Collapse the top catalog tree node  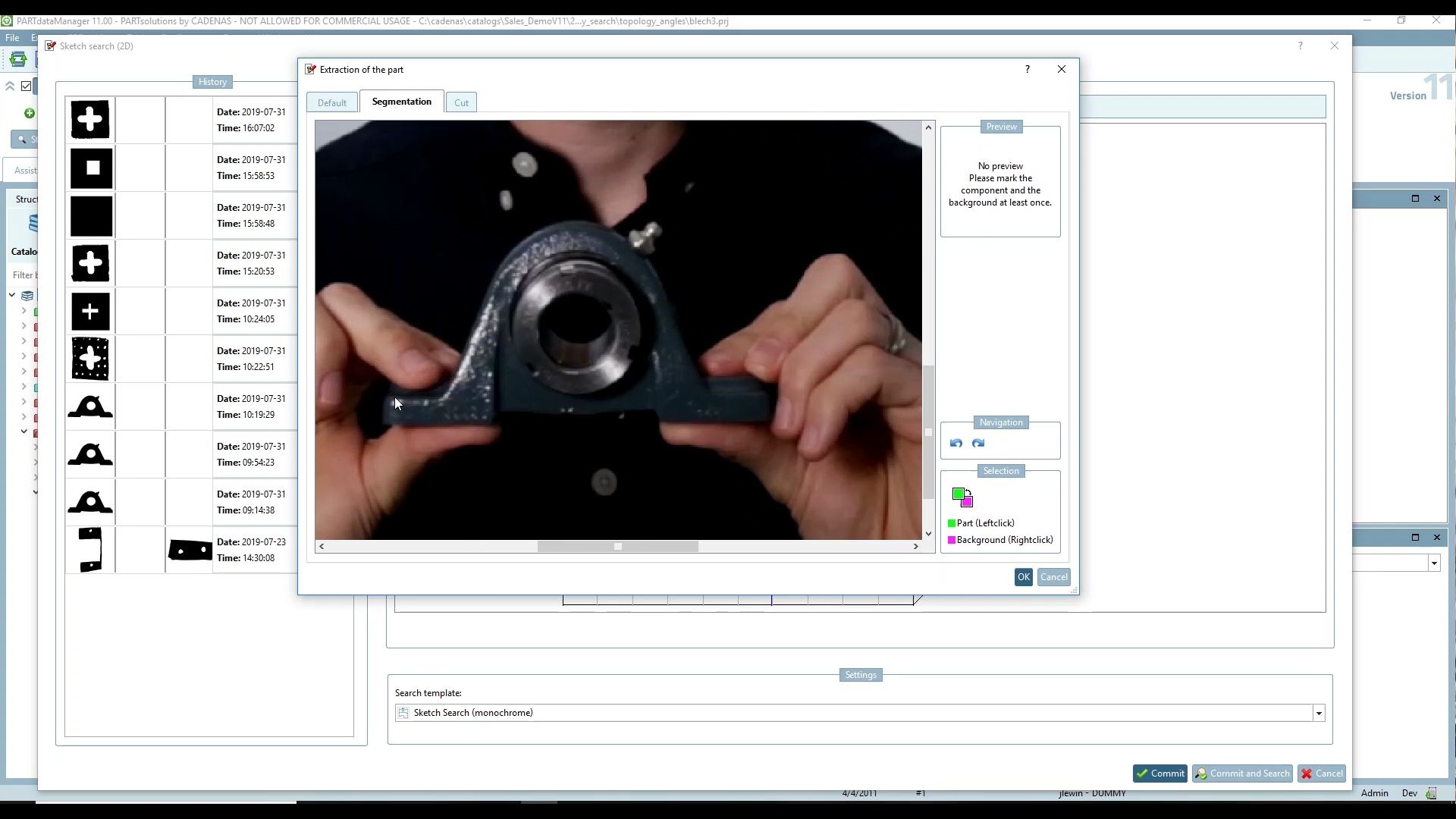click(x=12, y=295)
